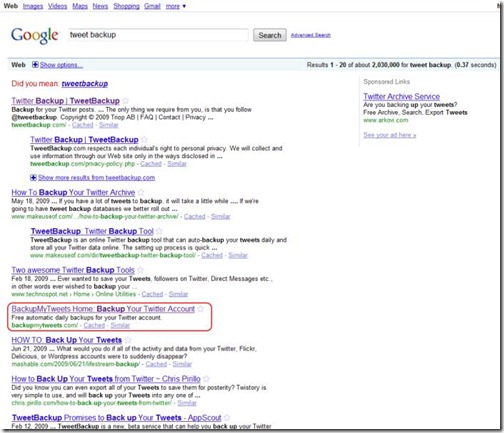Click Show more results from tweetbackup.com

tap(96, 178)
